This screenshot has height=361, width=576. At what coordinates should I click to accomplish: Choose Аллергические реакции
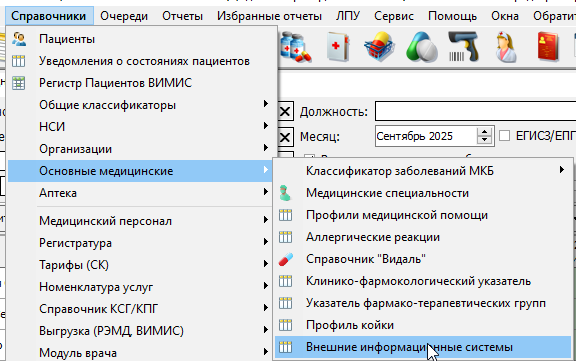pos(423,237)
